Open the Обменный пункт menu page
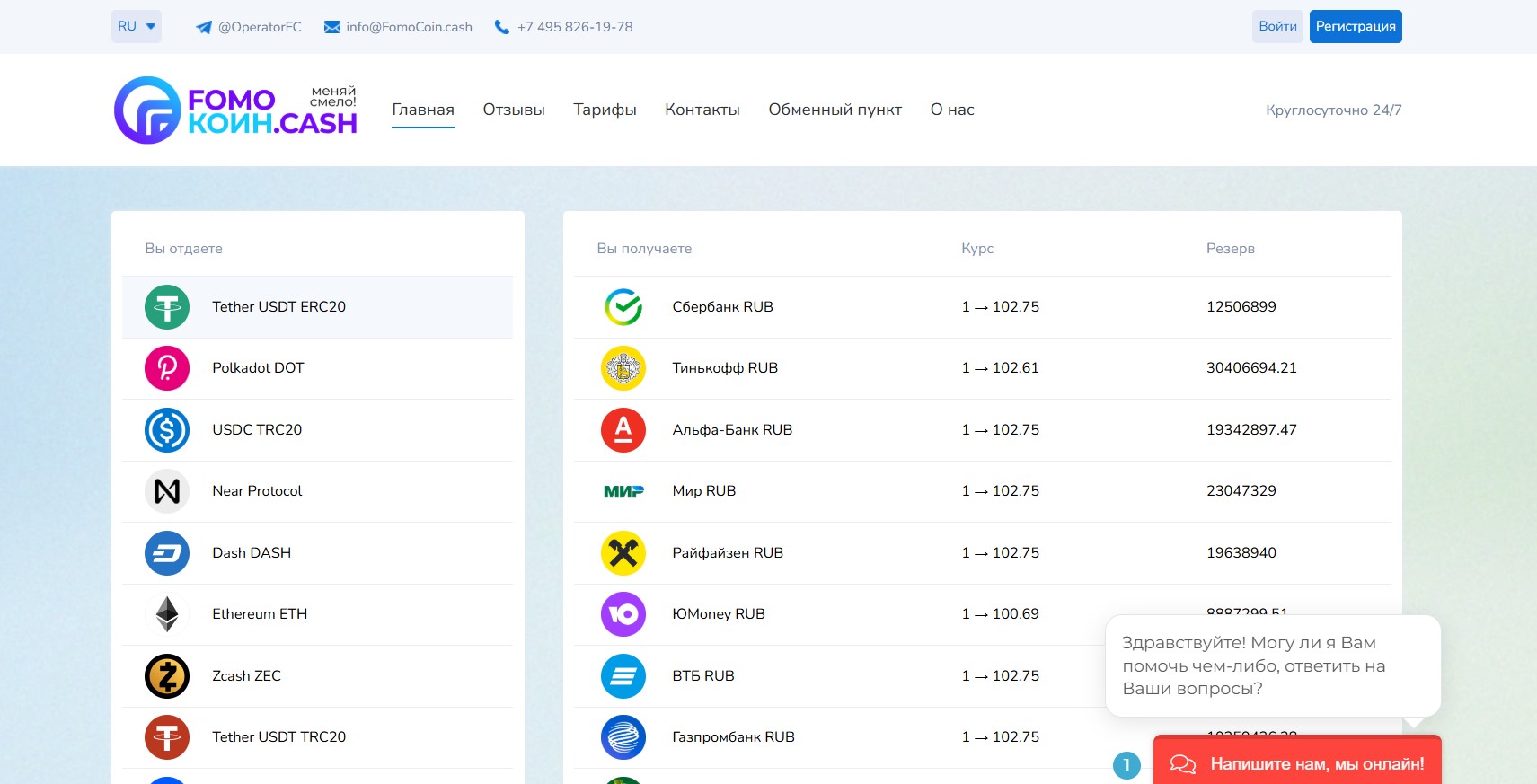Image resolution: width=1537 pixels, height=784 pixels. tap(835, 110)
